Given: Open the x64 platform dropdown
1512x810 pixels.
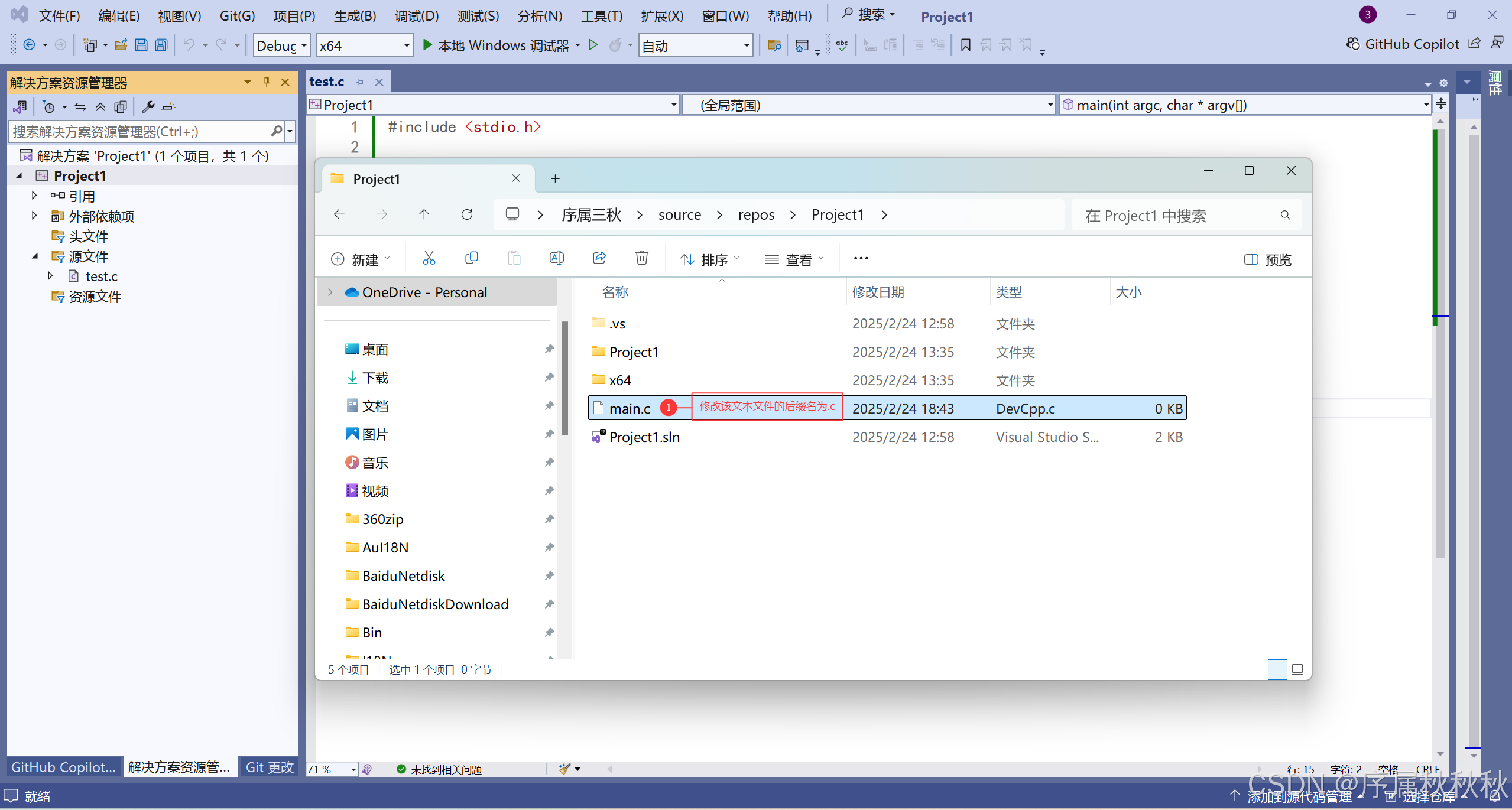Looking at the screenshot, I should 364,45.
